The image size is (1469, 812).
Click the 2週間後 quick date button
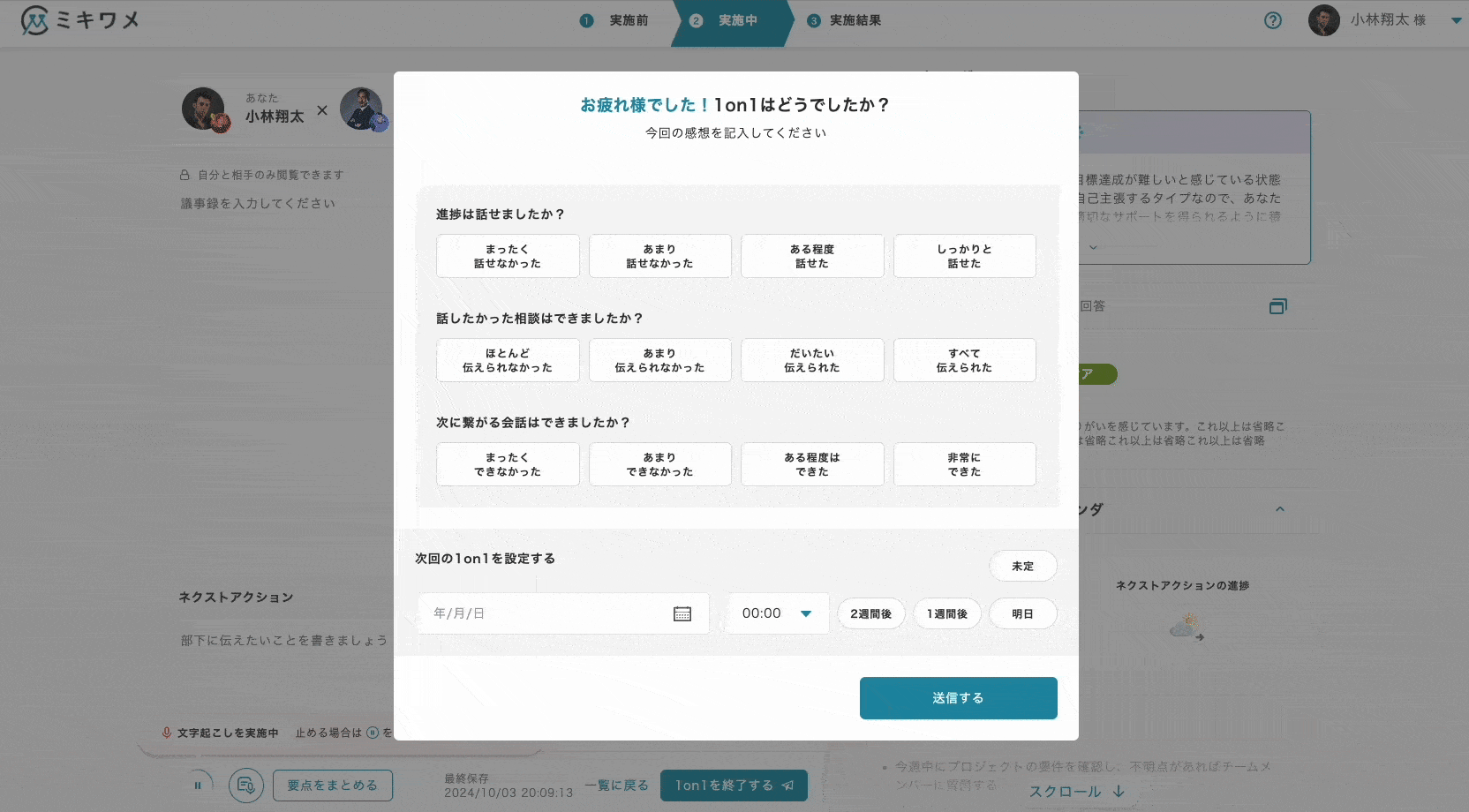click(870, 613)
